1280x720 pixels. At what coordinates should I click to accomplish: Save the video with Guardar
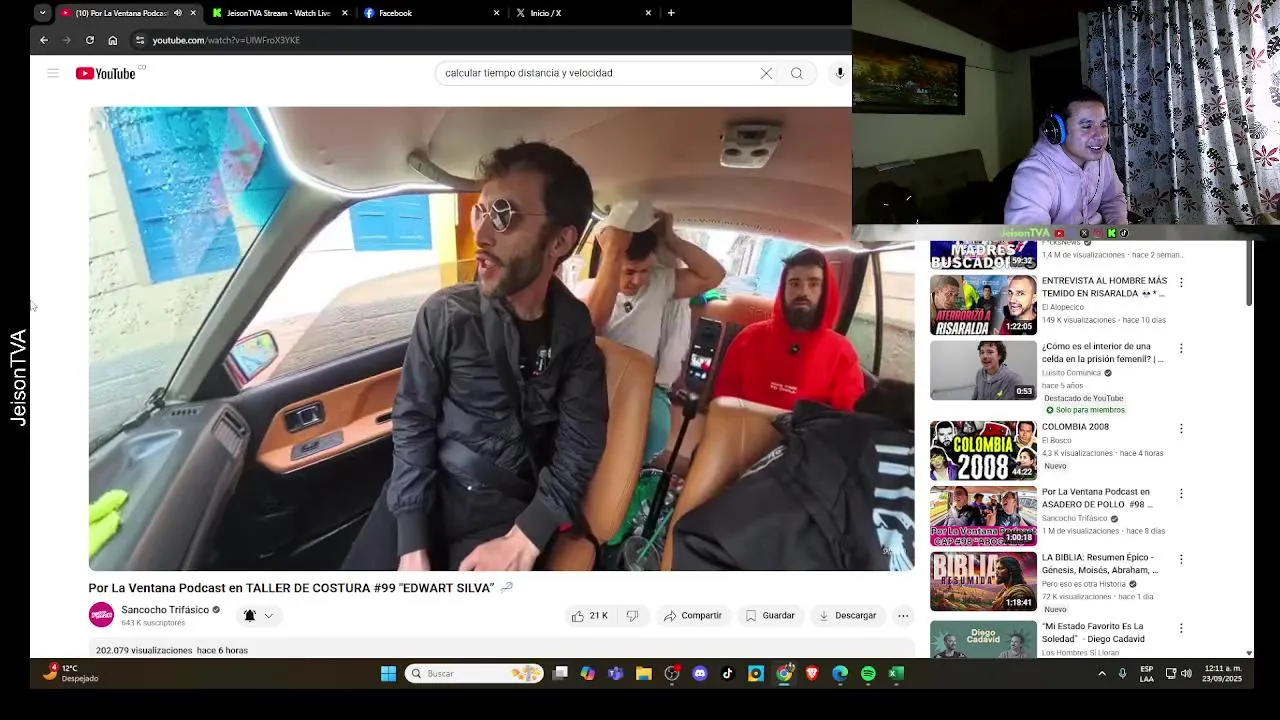point(770,616)
